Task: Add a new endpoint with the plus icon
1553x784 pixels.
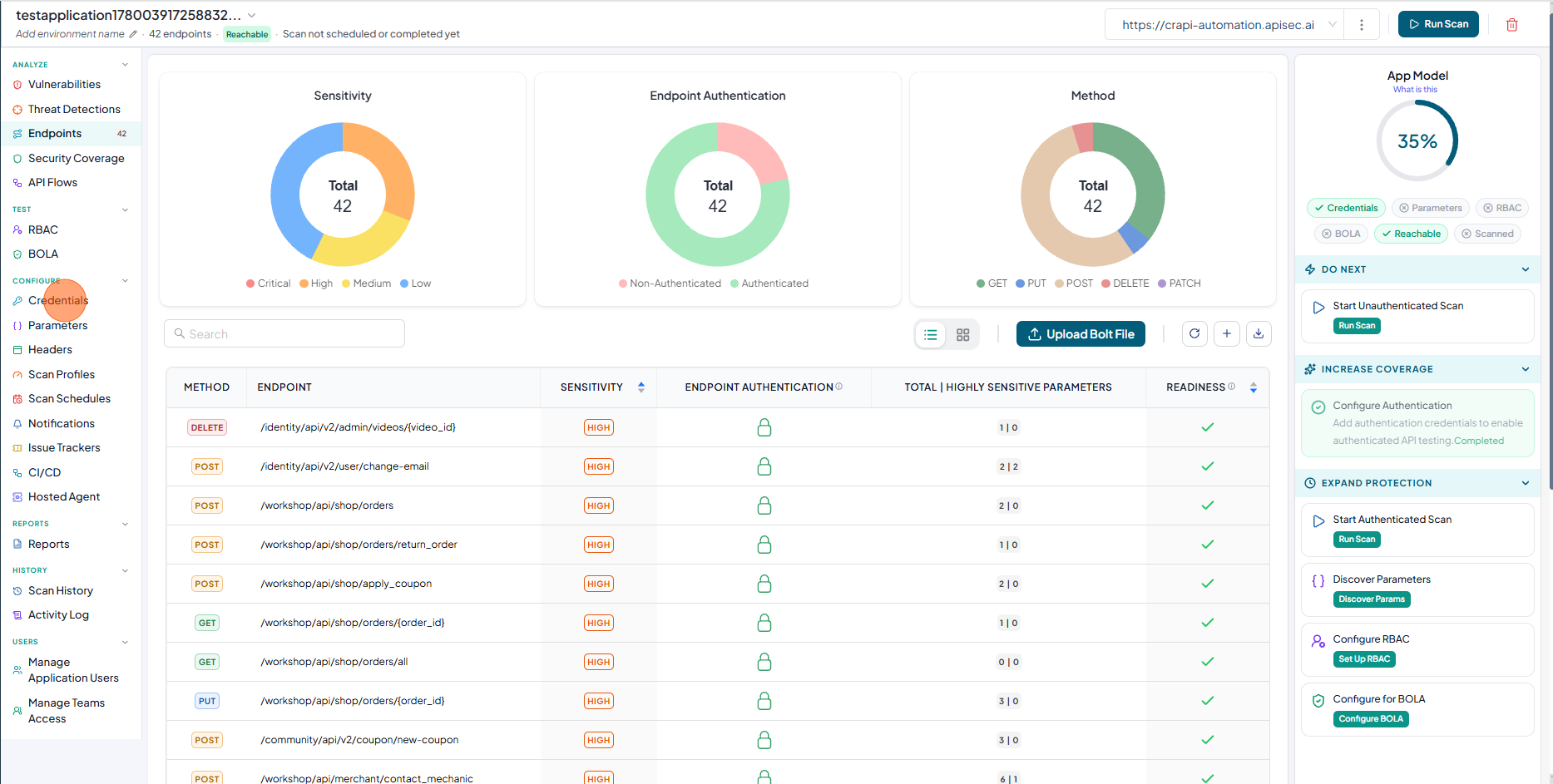Action: tap(1227, 333)
